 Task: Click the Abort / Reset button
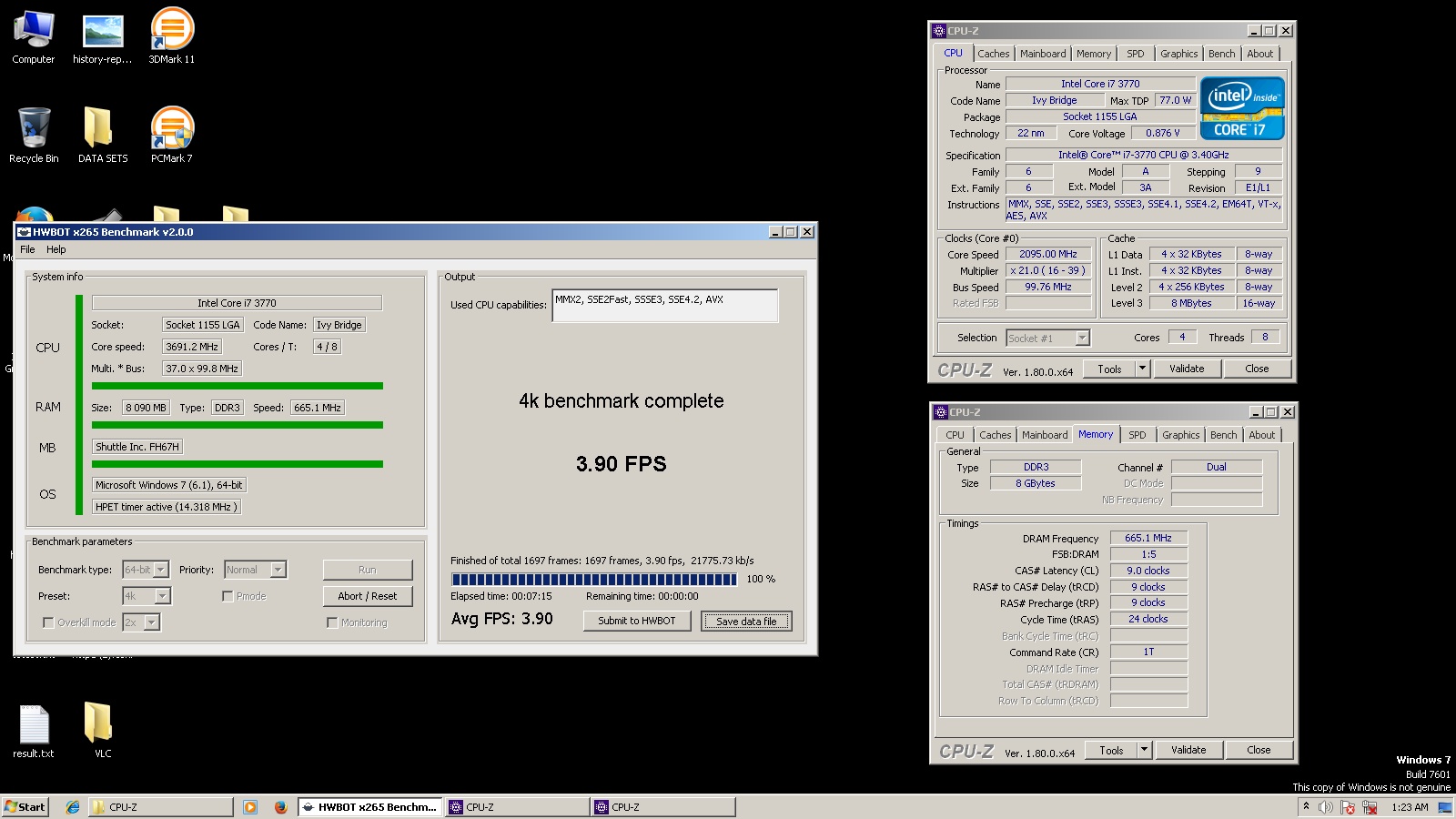point(368,596)
